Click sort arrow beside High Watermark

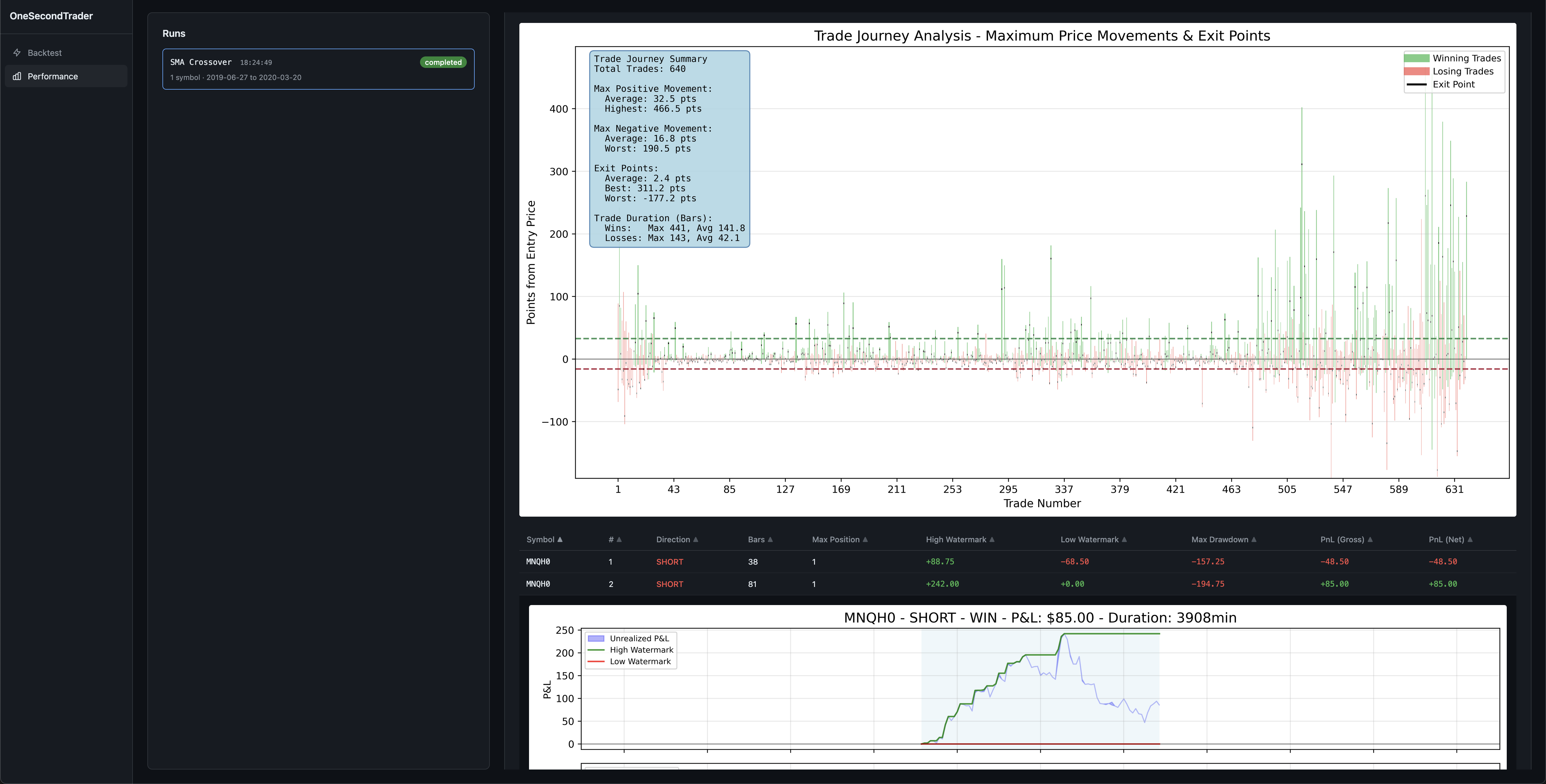[x=991, y=539]
